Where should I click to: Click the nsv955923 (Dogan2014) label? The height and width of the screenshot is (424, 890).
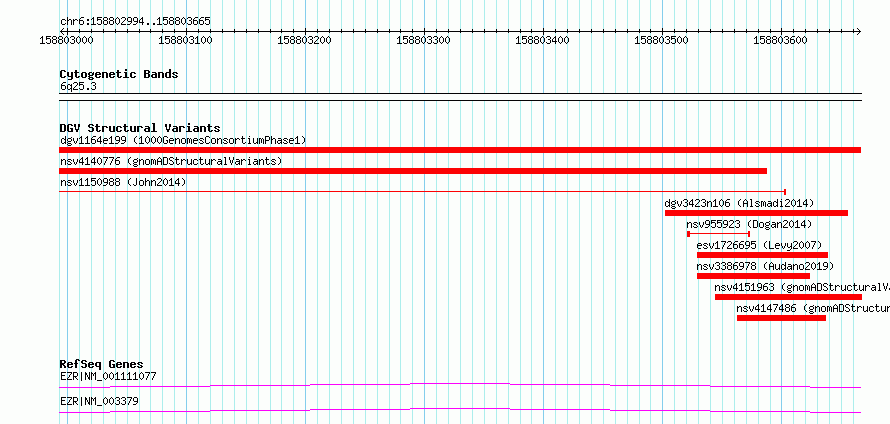pyautogui.click(x=749, y=224)
